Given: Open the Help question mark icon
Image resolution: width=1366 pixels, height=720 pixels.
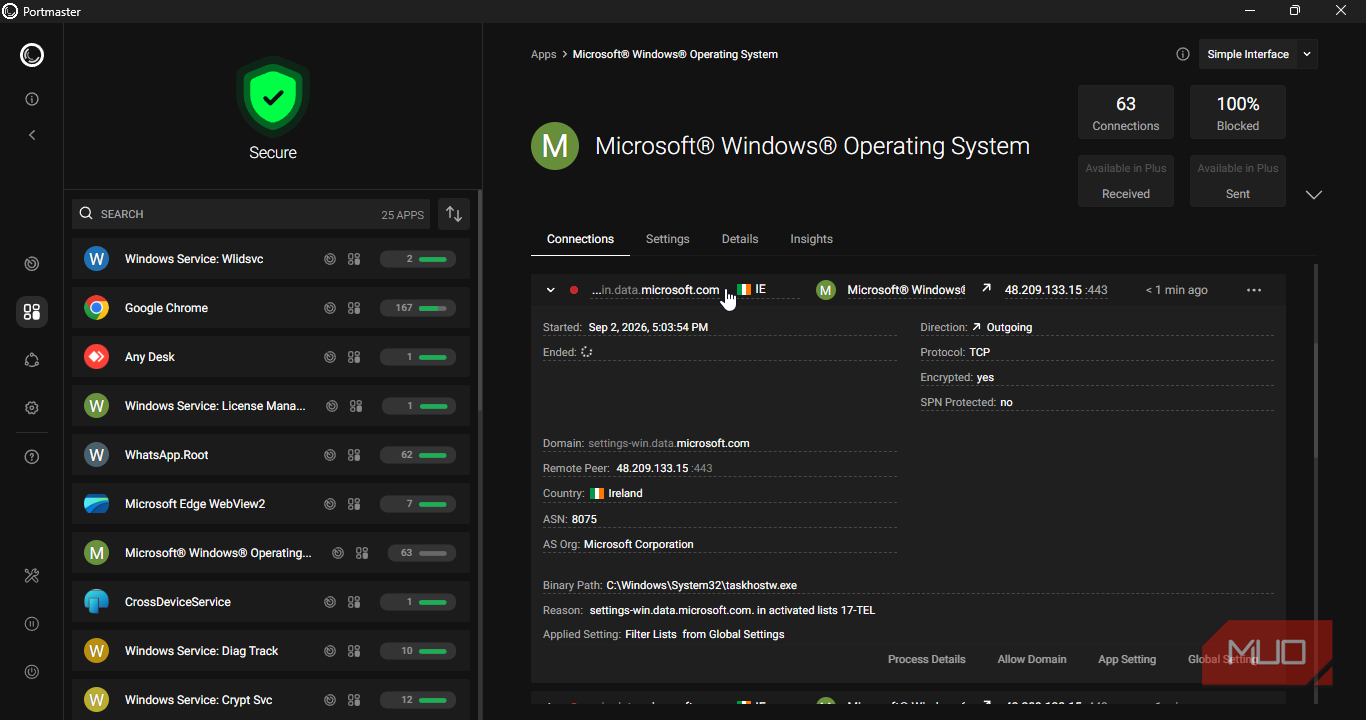Looking at the screenshot, I should pos(32,457).
